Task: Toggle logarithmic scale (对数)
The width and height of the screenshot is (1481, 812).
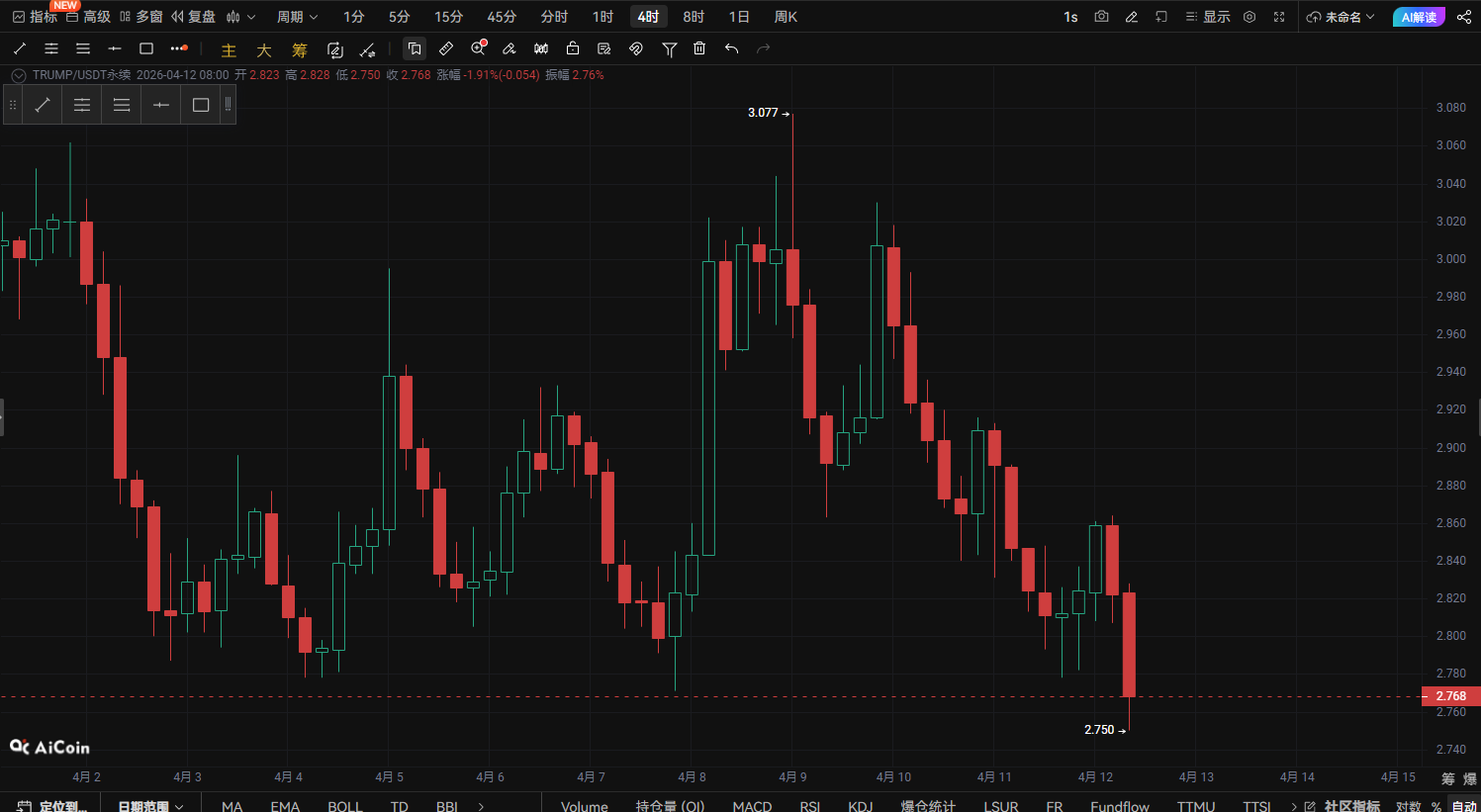Action: click(1408, 806)
